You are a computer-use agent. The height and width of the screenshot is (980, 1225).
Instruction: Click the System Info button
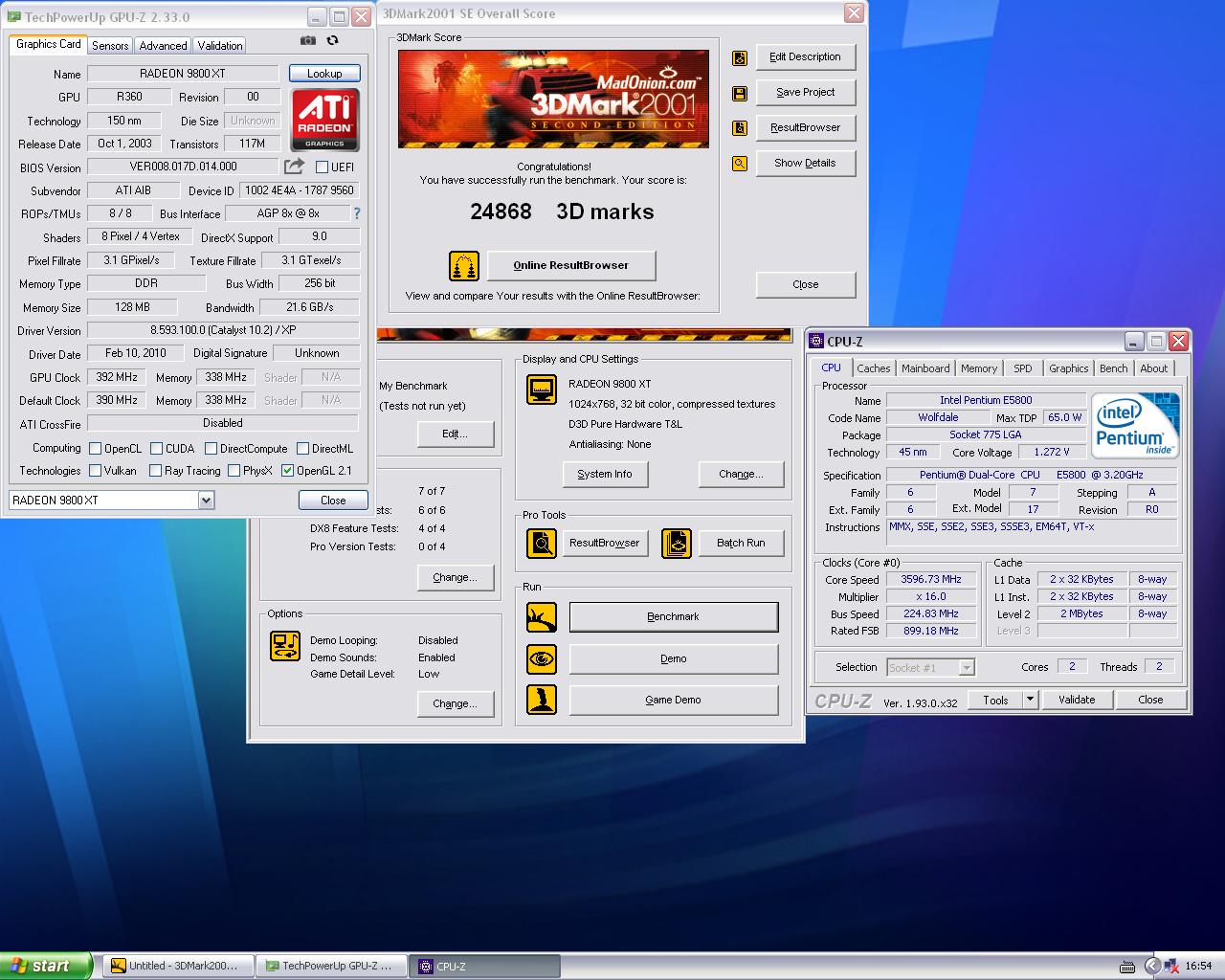click(605, 474)
